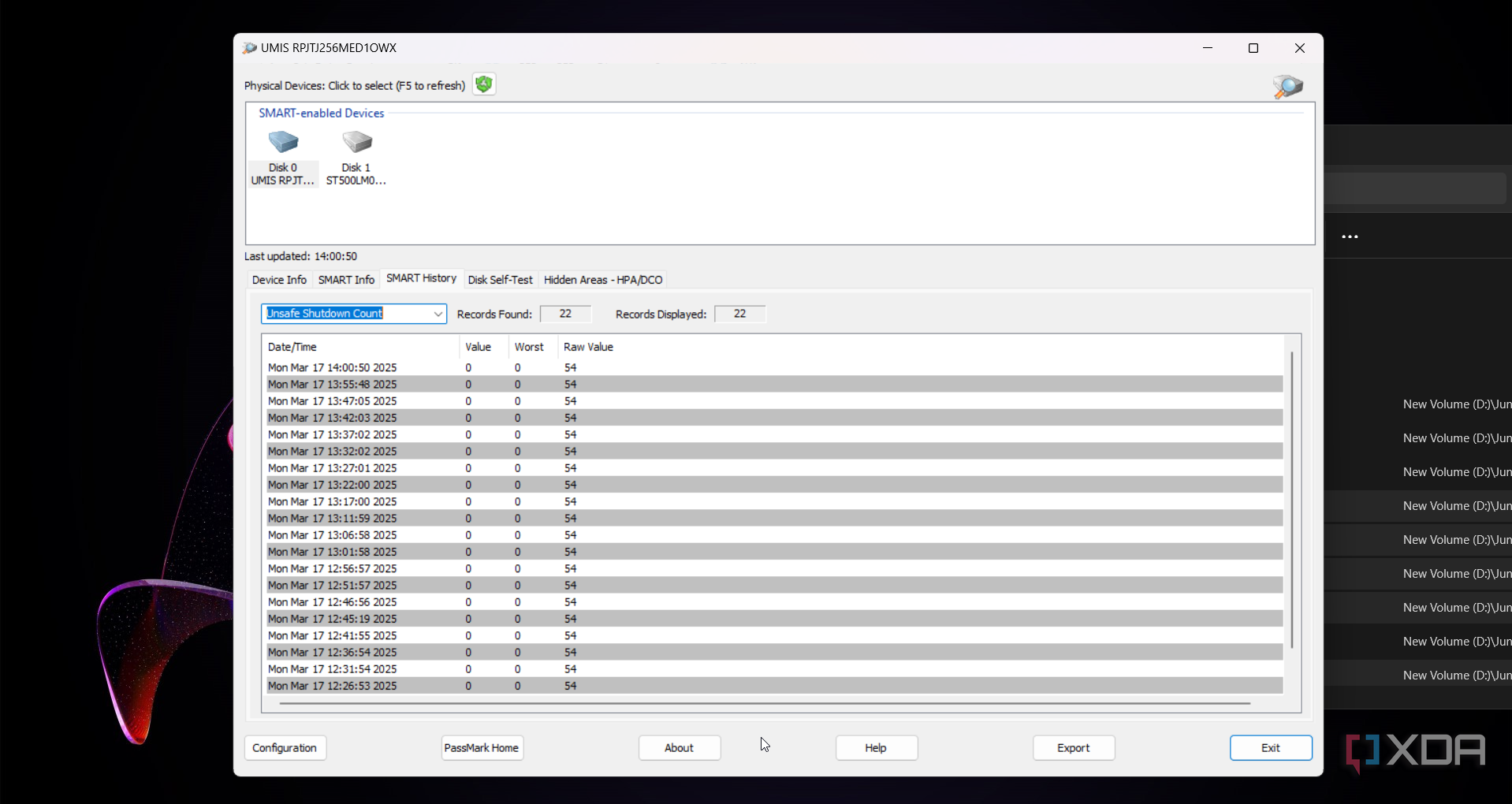Click Records Found value field
Image resolution: width=1512 pixels, height=804 pixels.
pyautogui.click(x=565, y=314)
